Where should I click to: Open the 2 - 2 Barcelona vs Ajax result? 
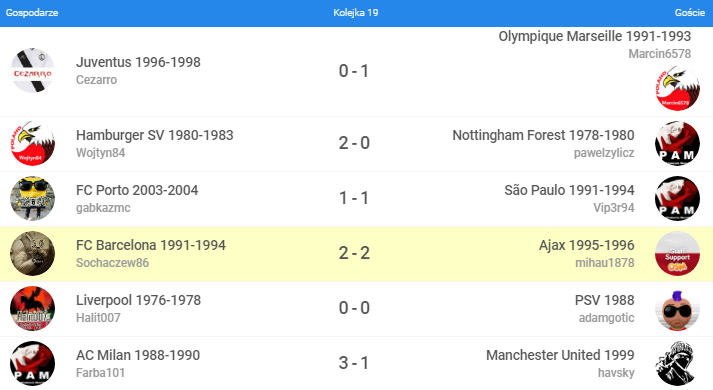click(x=354, y=253)
